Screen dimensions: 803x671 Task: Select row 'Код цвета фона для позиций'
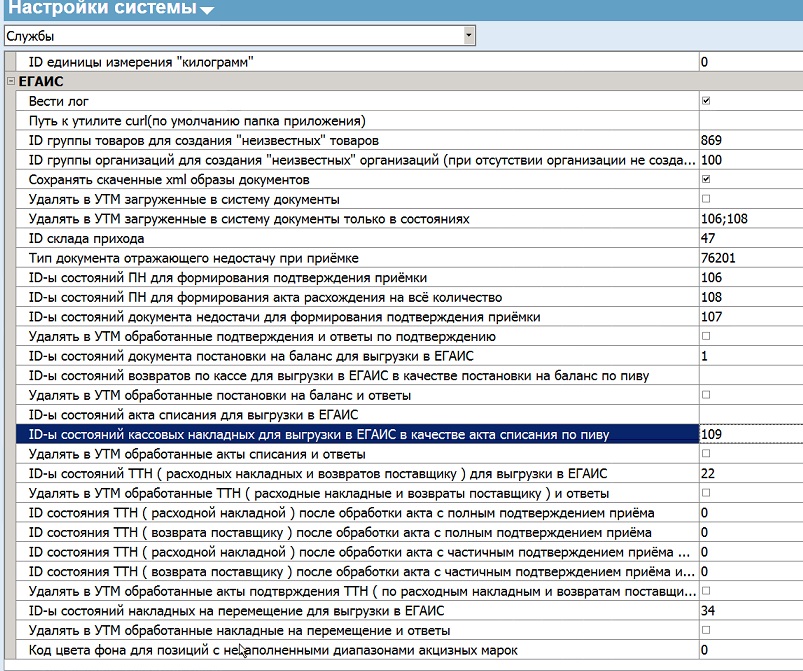pos(357,650)
